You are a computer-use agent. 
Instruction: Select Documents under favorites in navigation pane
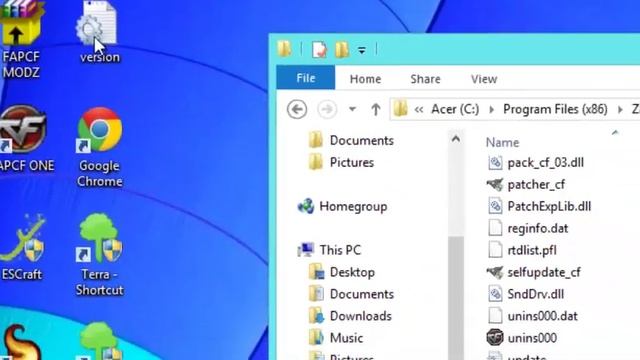[x=362, y=140]
